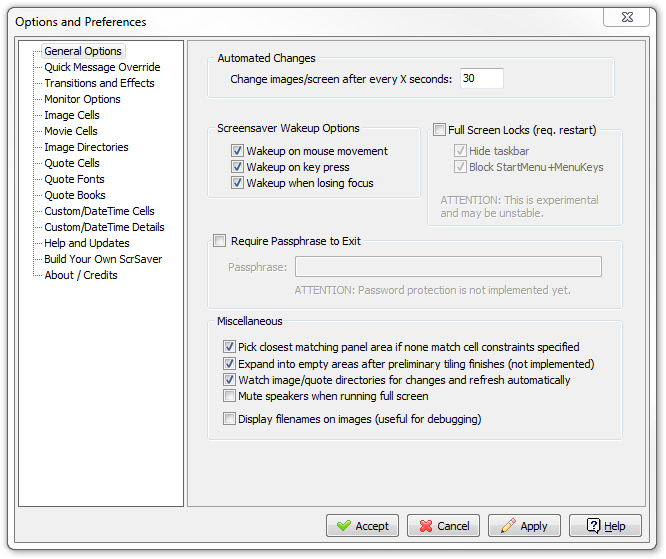Go to Image Directories section
Viewport: 666px width, 559px height.
(86, 147)
